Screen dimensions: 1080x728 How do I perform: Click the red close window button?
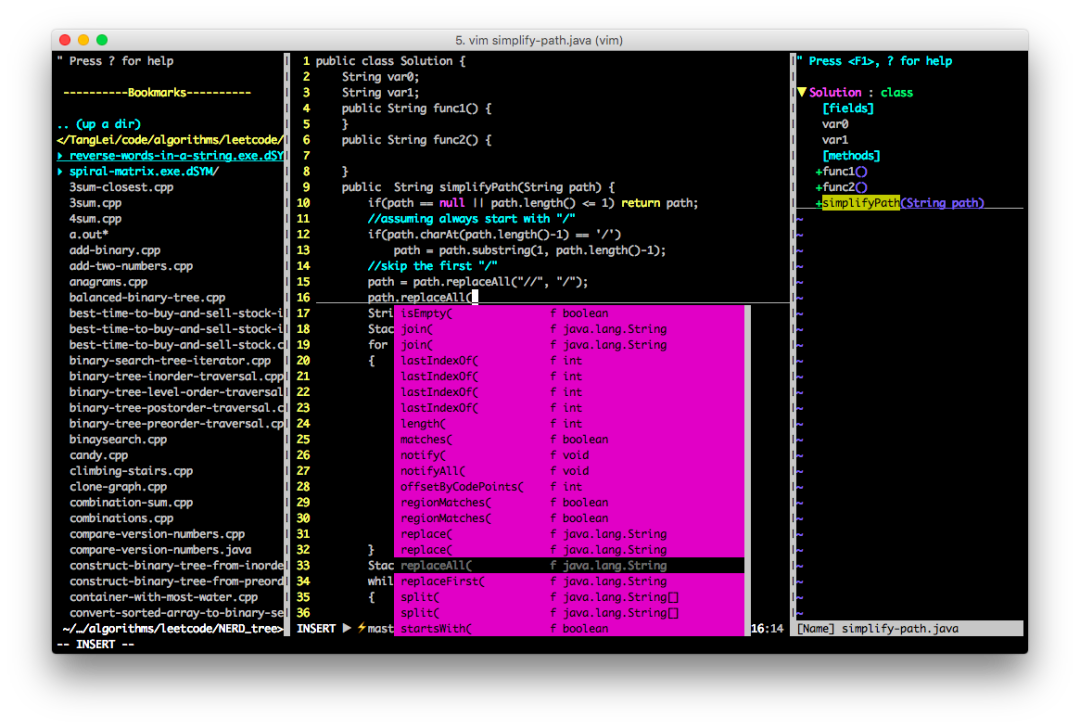[x=65, y=40]
